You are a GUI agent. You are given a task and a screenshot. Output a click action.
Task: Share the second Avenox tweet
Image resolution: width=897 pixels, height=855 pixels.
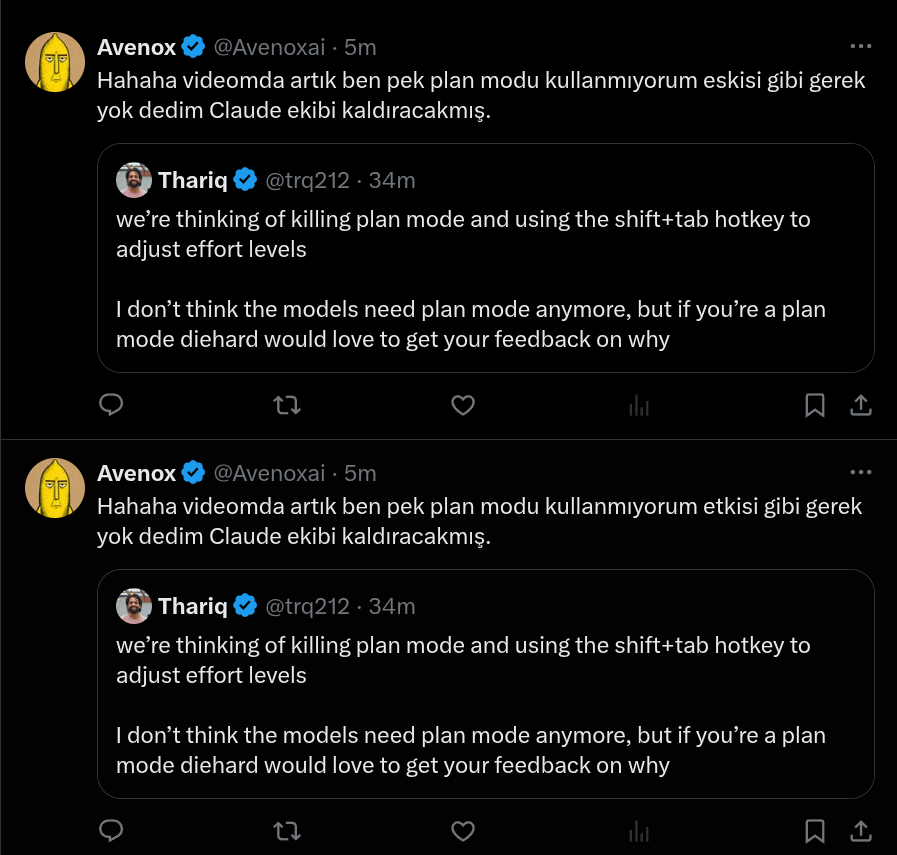click(x=860, y=832)
